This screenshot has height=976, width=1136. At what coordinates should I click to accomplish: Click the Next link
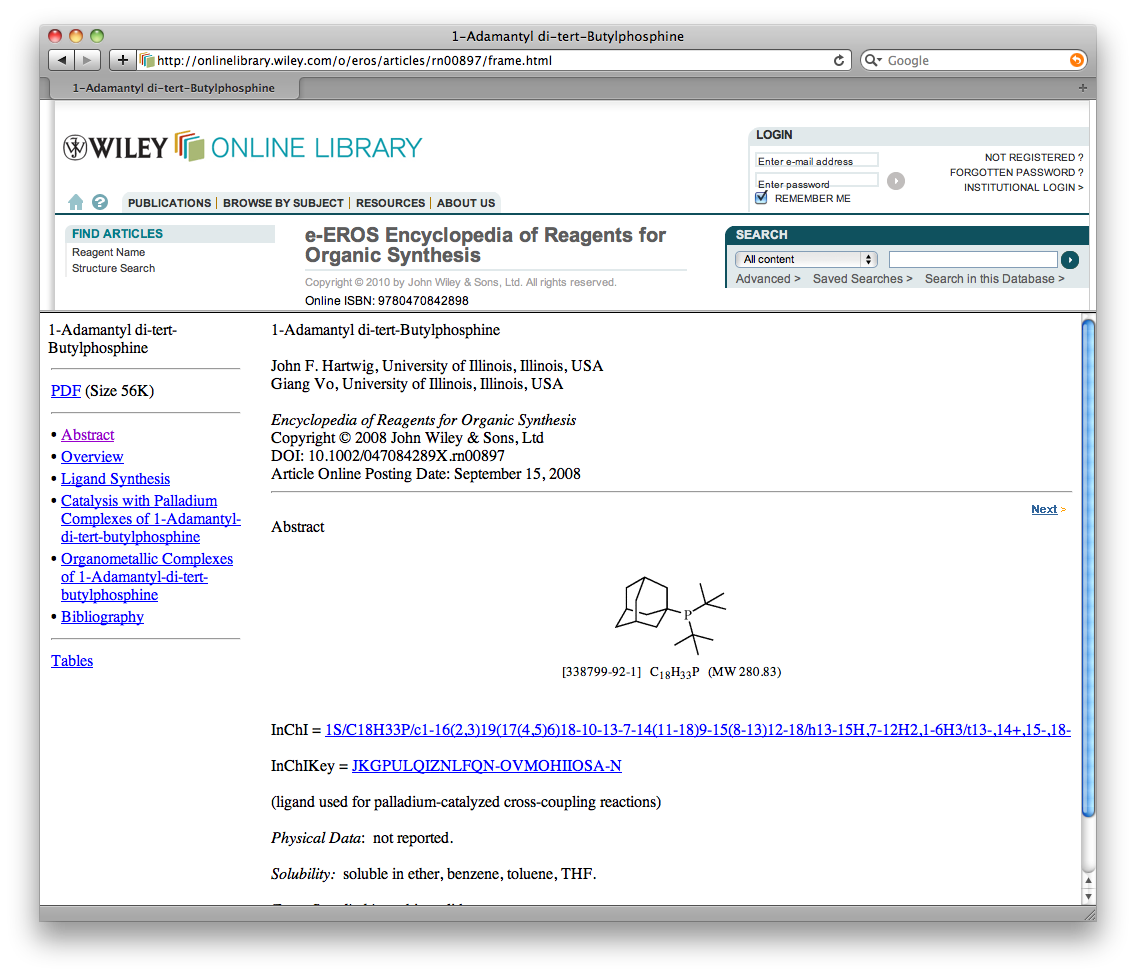point(1044,509)
